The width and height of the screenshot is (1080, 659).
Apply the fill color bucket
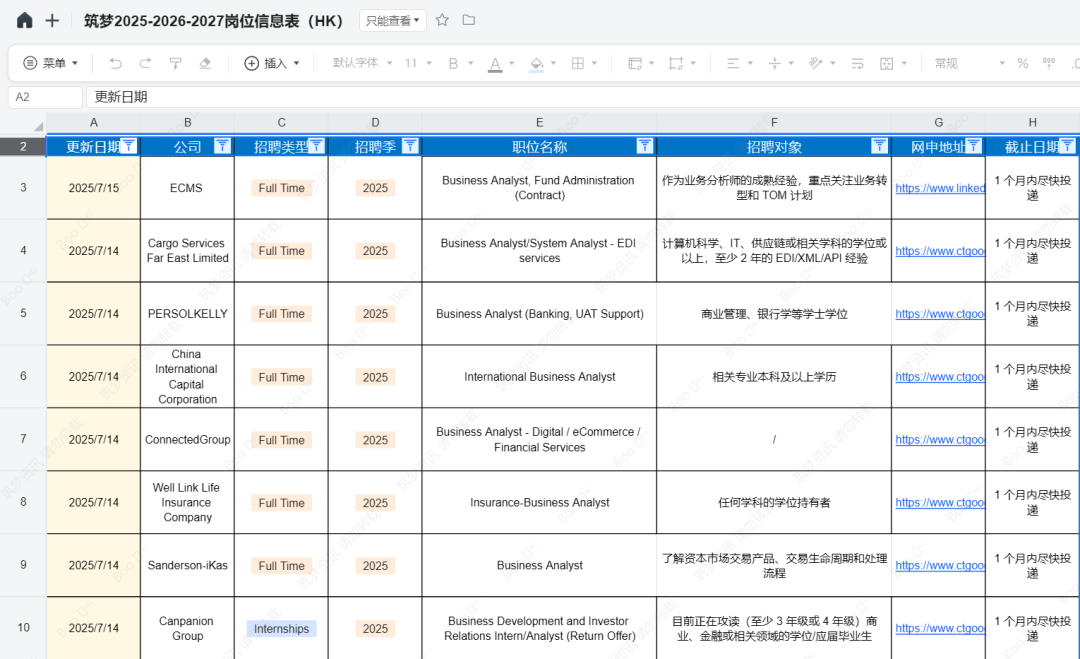click(536, 63)
